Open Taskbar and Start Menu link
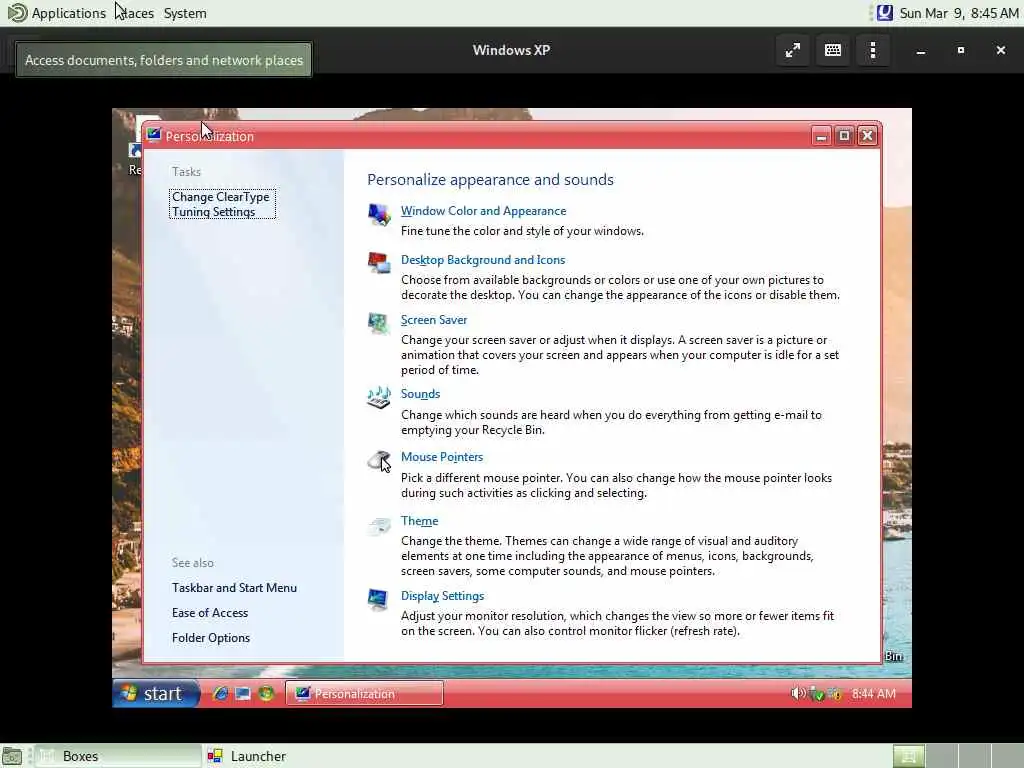The width and height of the screenshot is (1024, 768). coord(234,588)
